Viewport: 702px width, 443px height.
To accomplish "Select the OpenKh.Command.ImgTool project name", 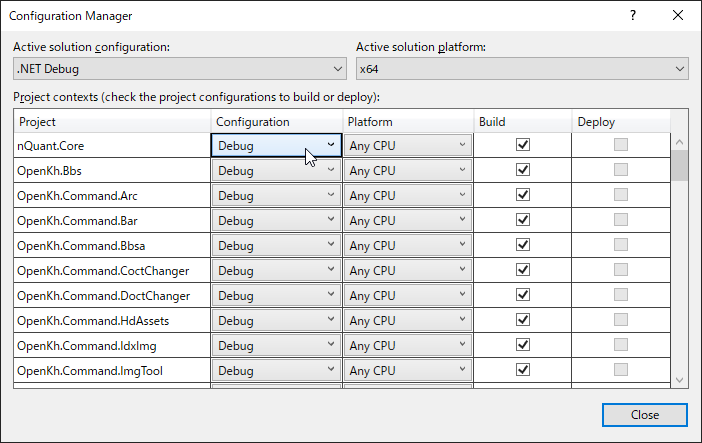I will (90, 371).
